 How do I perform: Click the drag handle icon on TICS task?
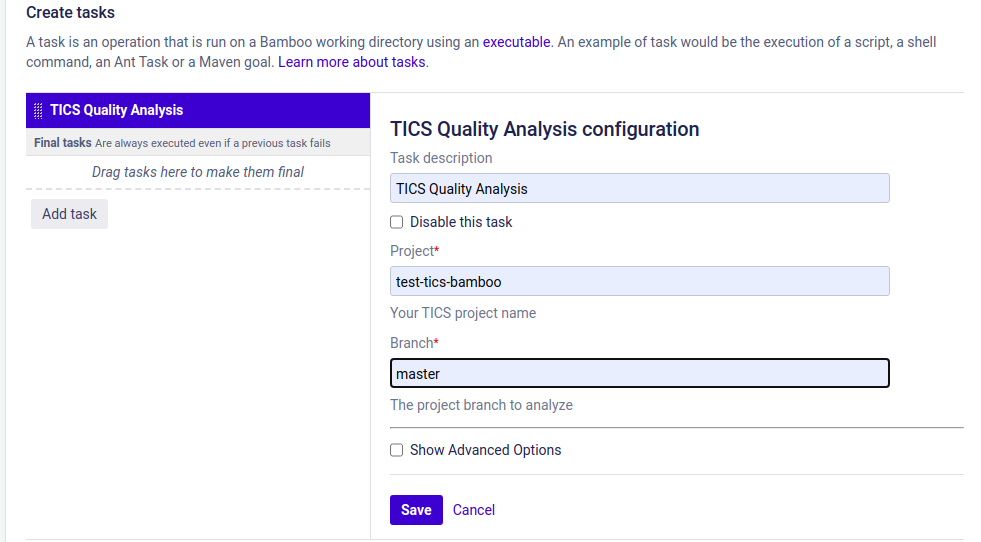(x=38, y=111)
